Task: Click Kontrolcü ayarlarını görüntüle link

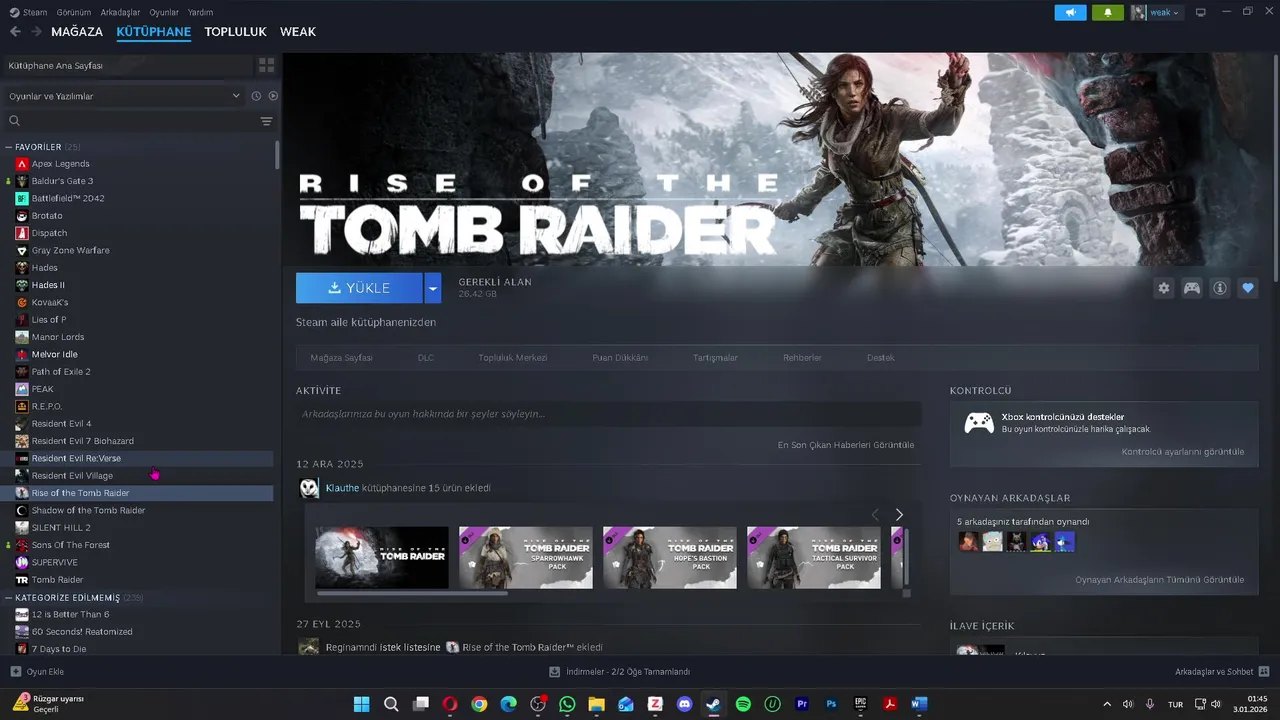Action: (x=1183, y=452)
